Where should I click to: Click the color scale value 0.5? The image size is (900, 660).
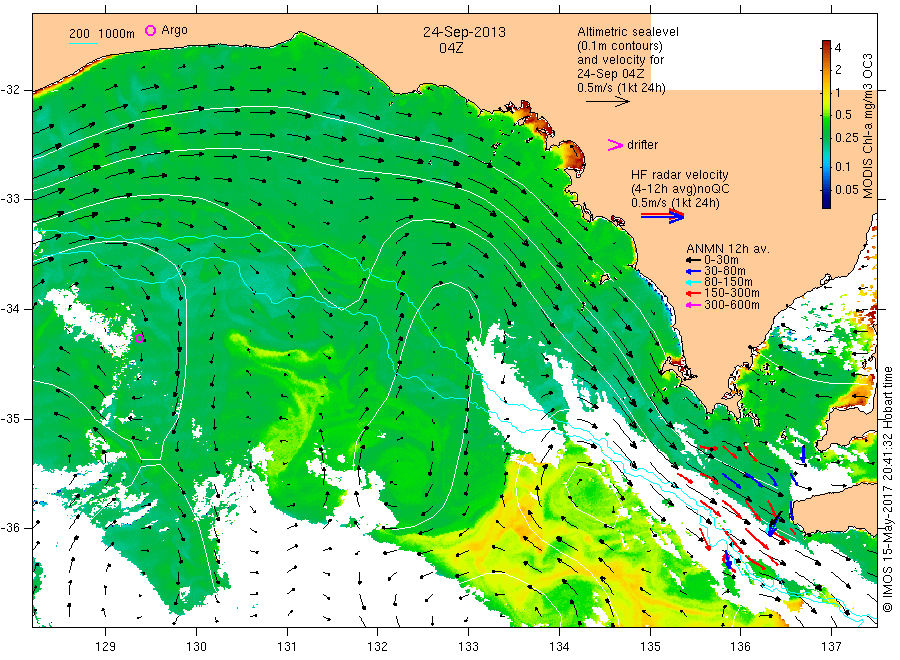pos(843,115)
